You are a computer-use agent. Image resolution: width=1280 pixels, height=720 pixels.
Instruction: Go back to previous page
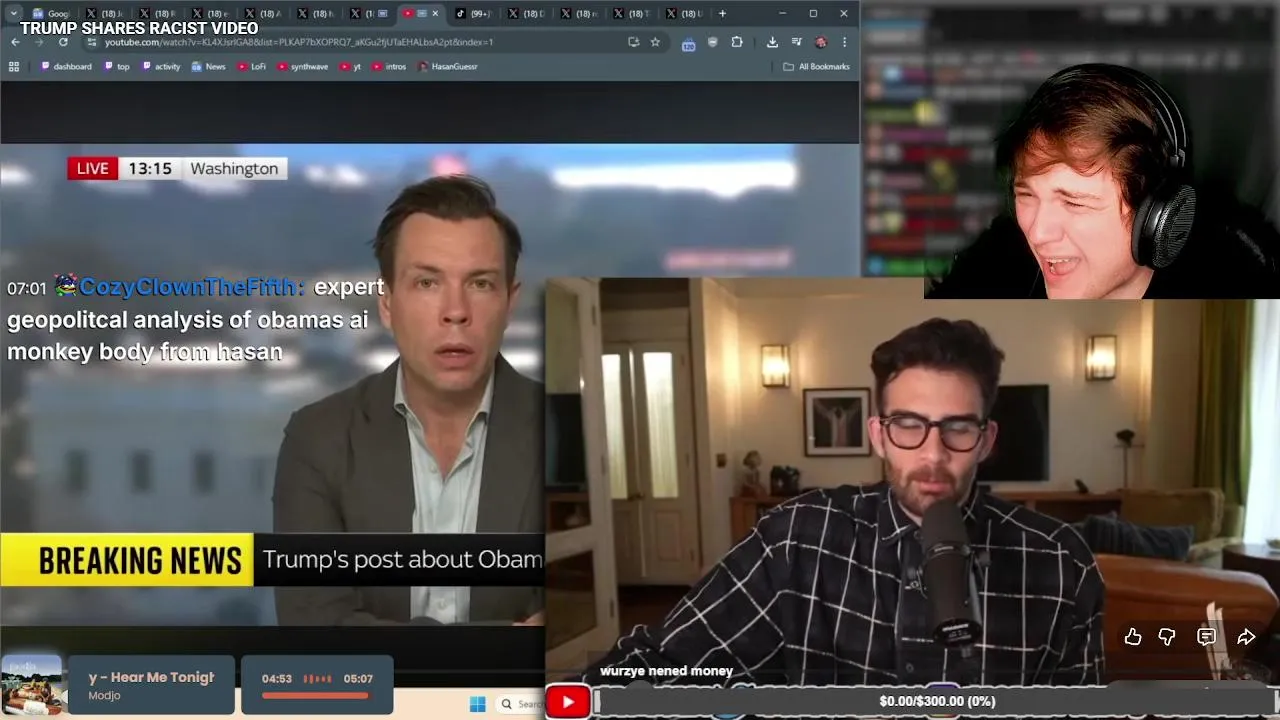(x=15, y=42)
